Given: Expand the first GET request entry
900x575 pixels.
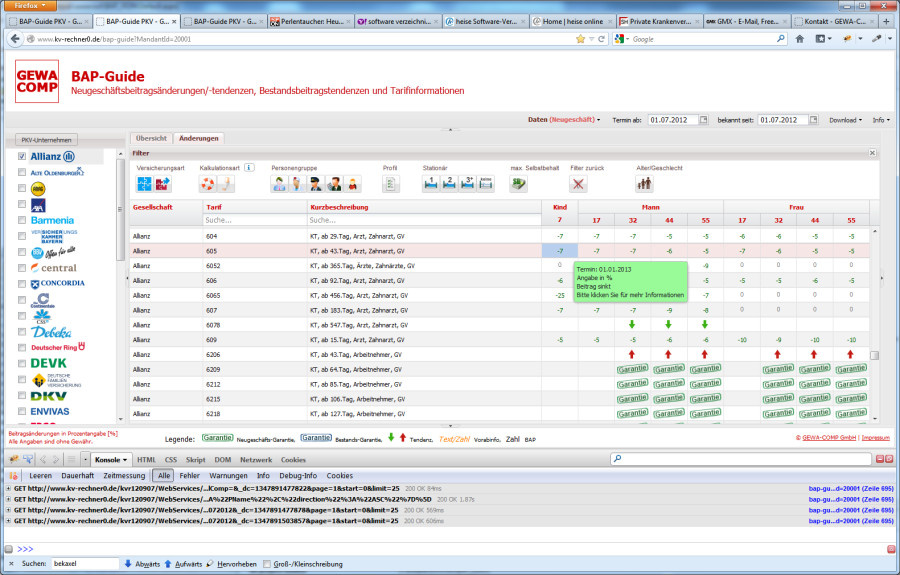Looking at the screenshot, I should (x=9, y=488).
